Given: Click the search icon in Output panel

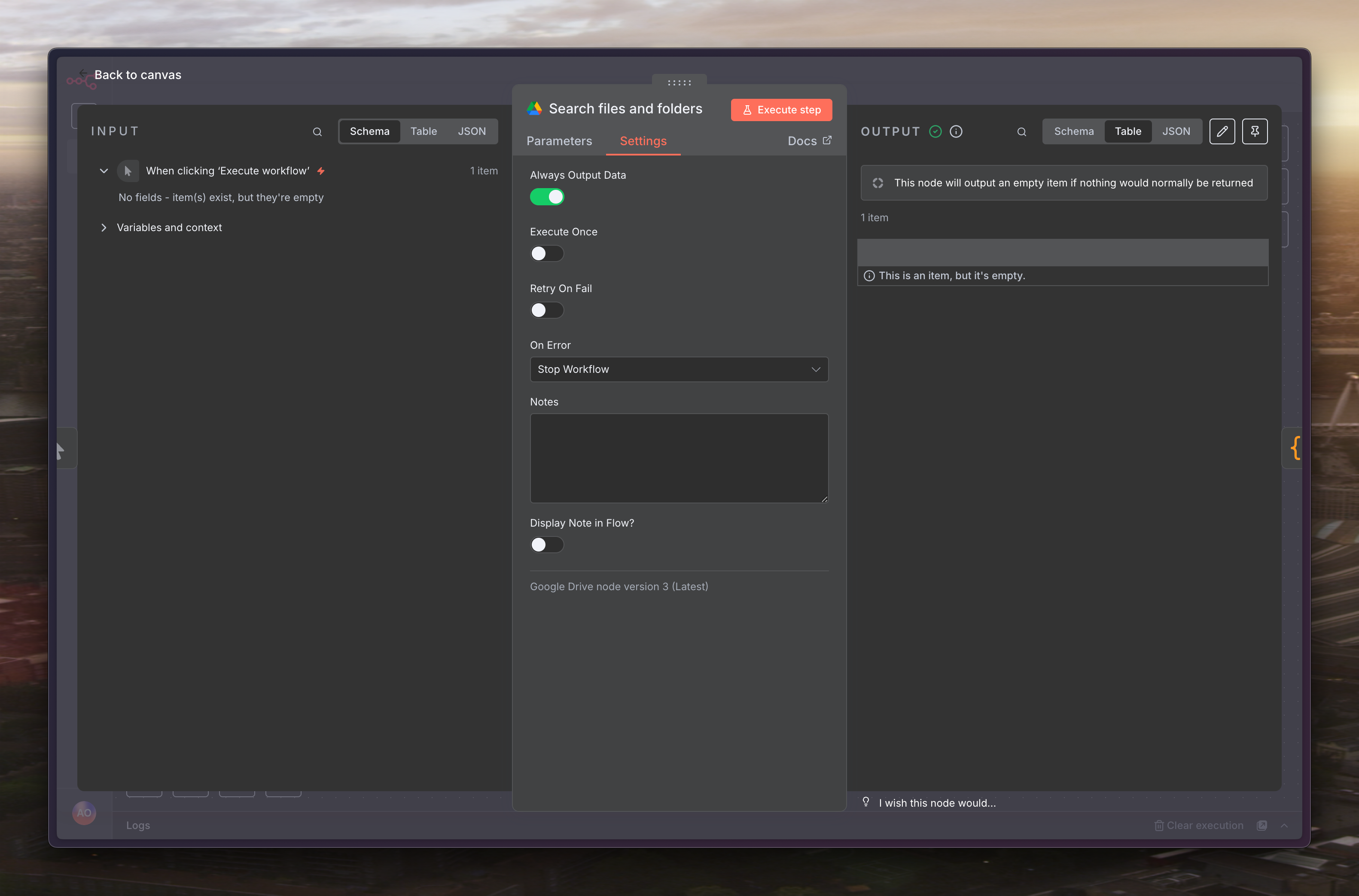Looking at the screenshot, I should [x=1021, y=132].
